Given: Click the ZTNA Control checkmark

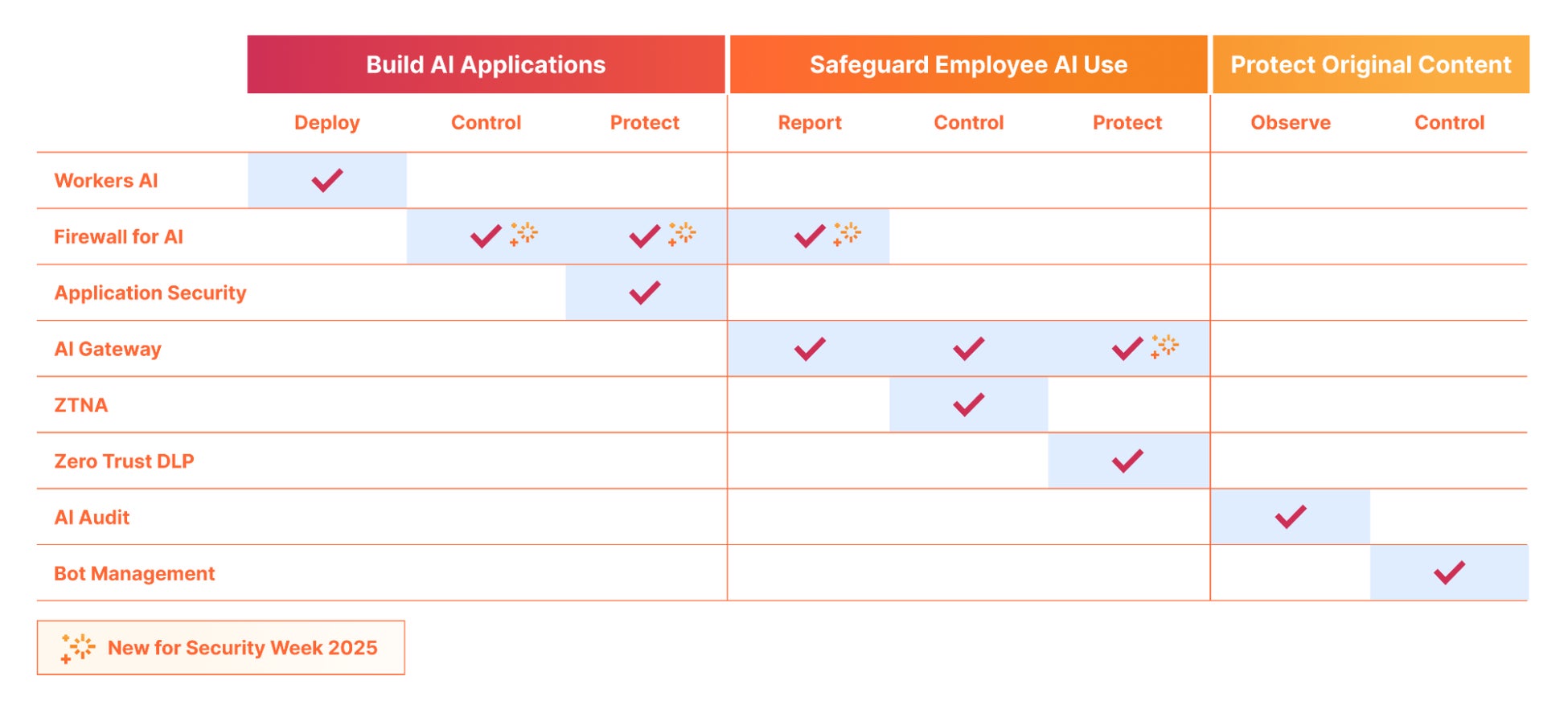Looking at the screenshot, I should [968, 404].
